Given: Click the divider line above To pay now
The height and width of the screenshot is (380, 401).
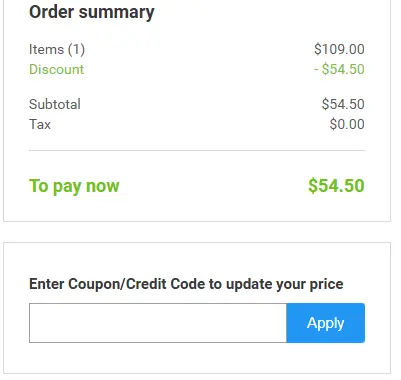Looking at the screenshot, I should point(197,150).
